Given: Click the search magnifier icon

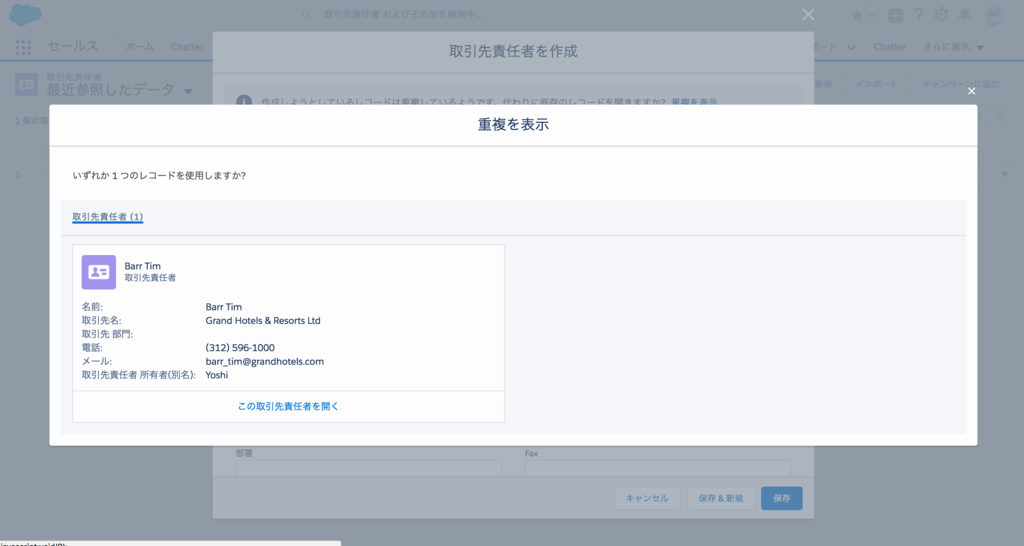Looking at the screenshot, I should [306, 14].
